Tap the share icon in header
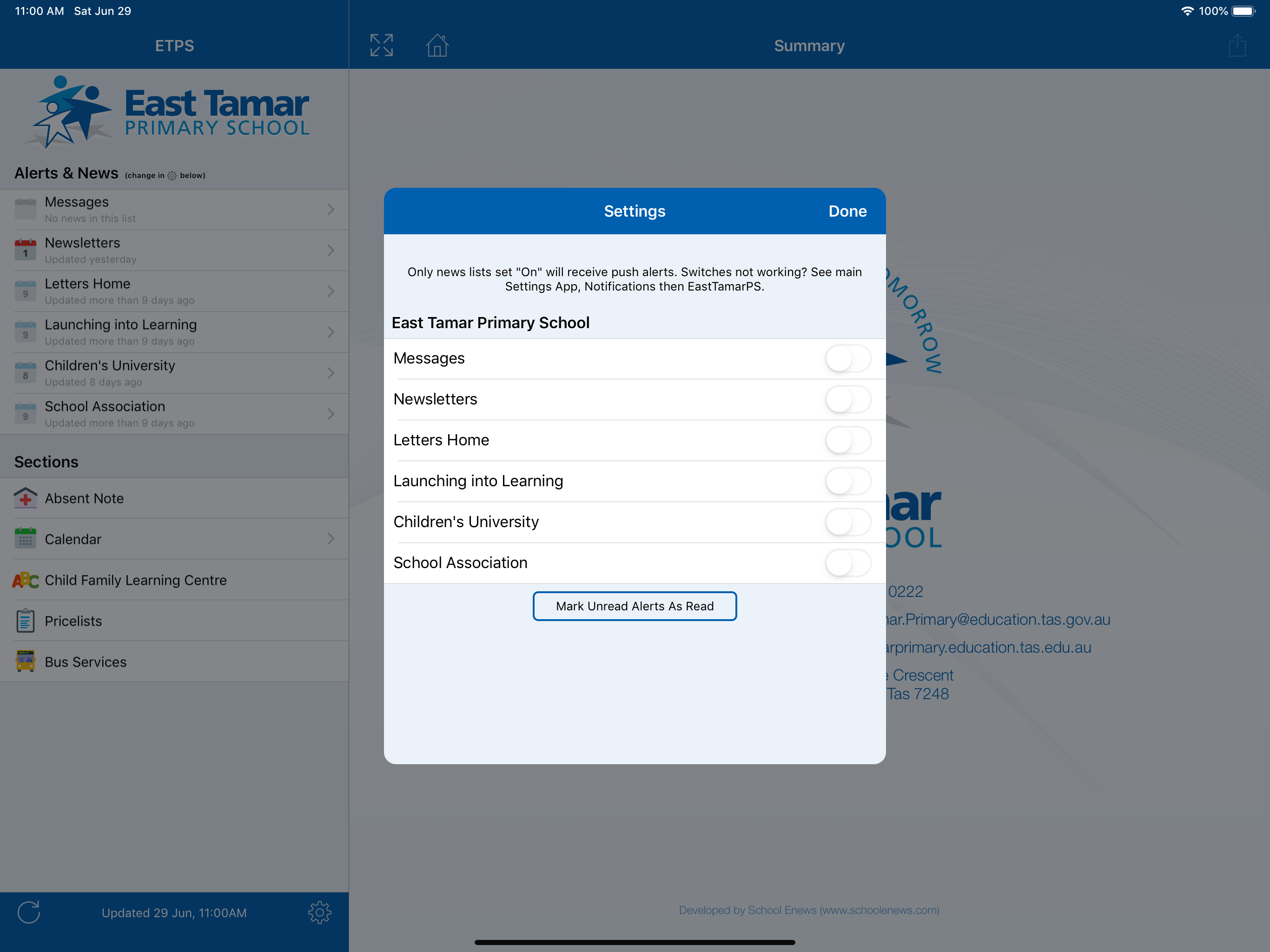Screen dimensions: 1270x952 pyautogui.click(x=1237, y=46)
